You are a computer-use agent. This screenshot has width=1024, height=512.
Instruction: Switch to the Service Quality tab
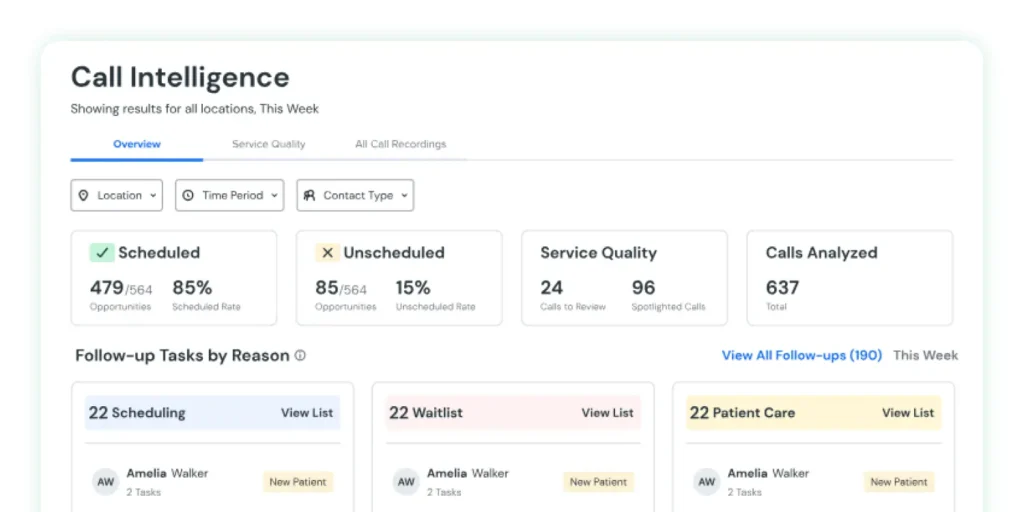pyautogui.click(x=268, y=144)
